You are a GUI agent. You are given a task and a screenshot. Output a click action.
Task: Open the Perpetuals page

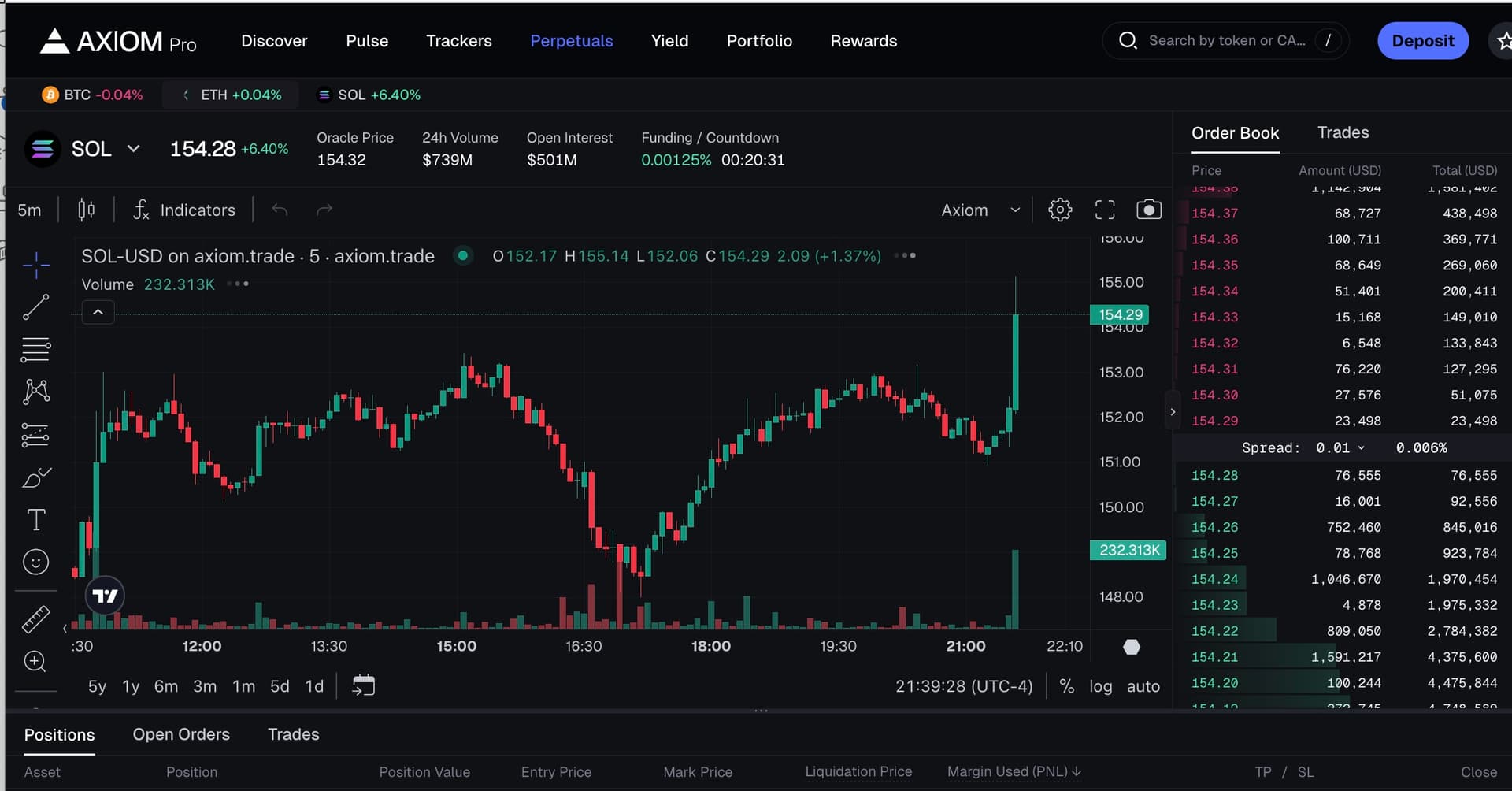pyautogui.click(x=572, y=41)
